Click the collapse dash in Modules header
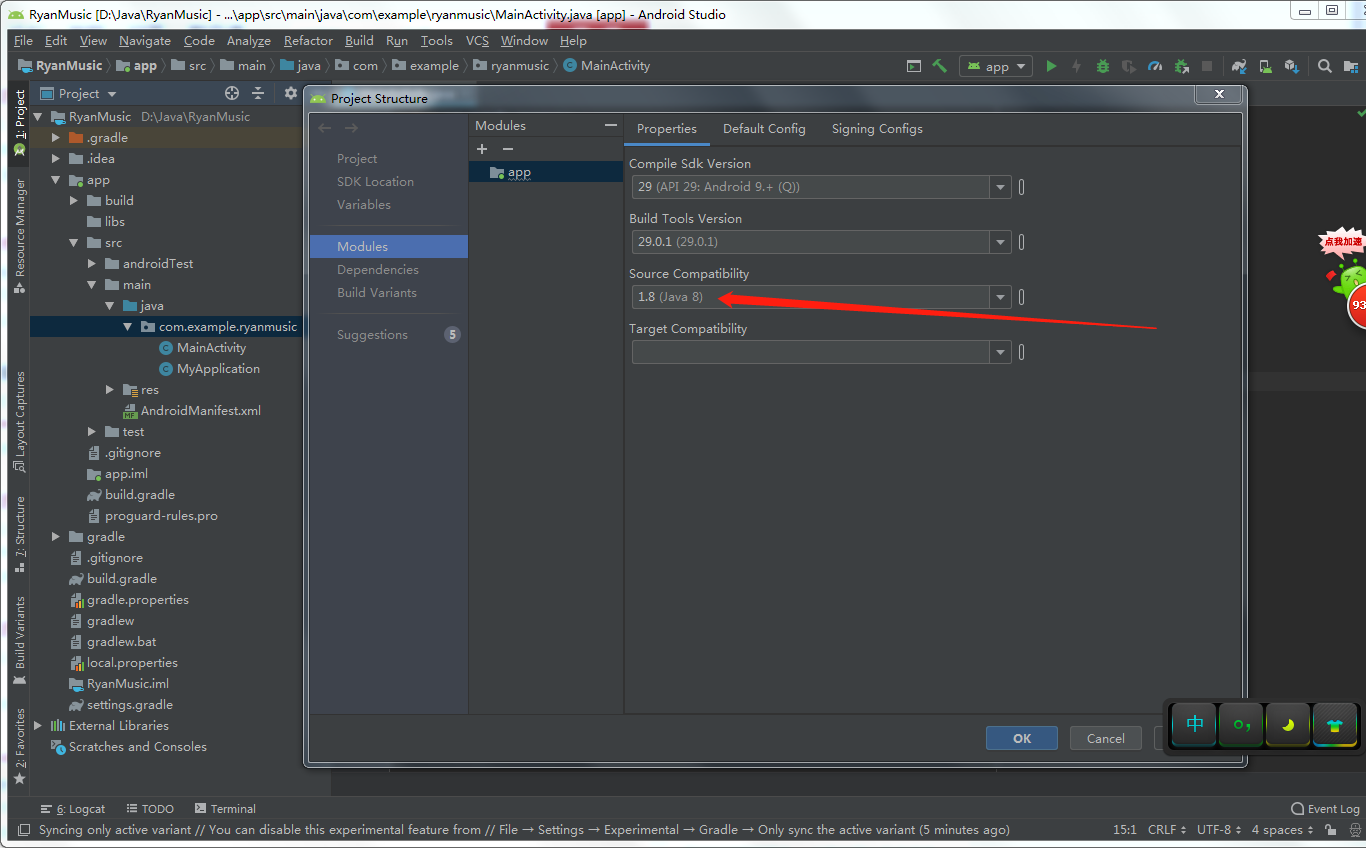The image size is (1366, 848). (611, 125)
